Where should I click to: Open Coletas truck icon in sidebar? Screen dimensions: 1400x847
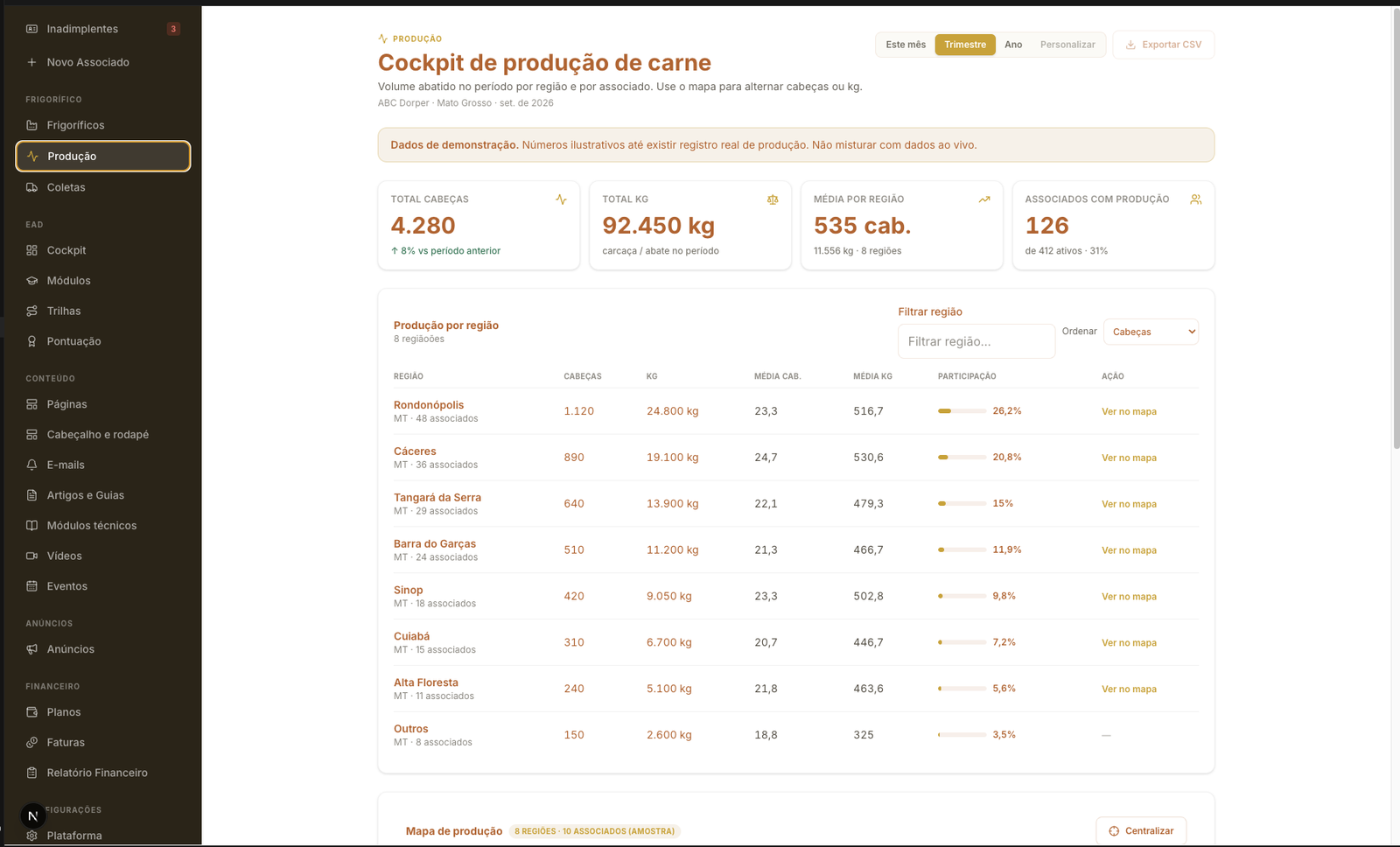pyautogui.click(x=31, y=187)
